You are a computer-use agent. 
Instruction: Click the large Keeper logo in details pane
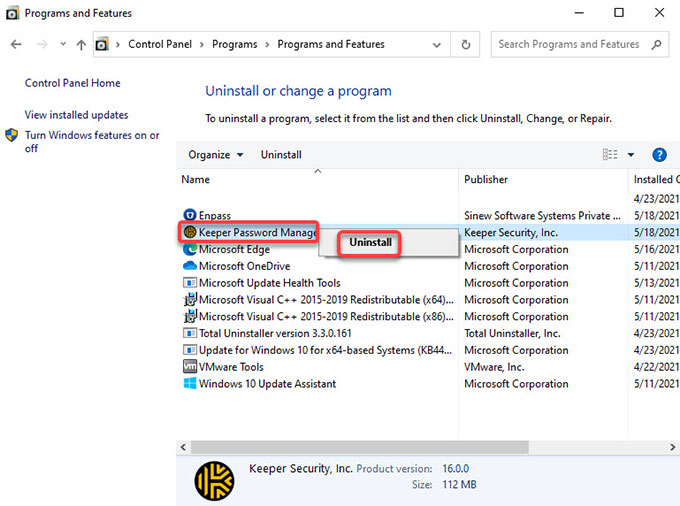pyautogui.click(x=214, y=481)
